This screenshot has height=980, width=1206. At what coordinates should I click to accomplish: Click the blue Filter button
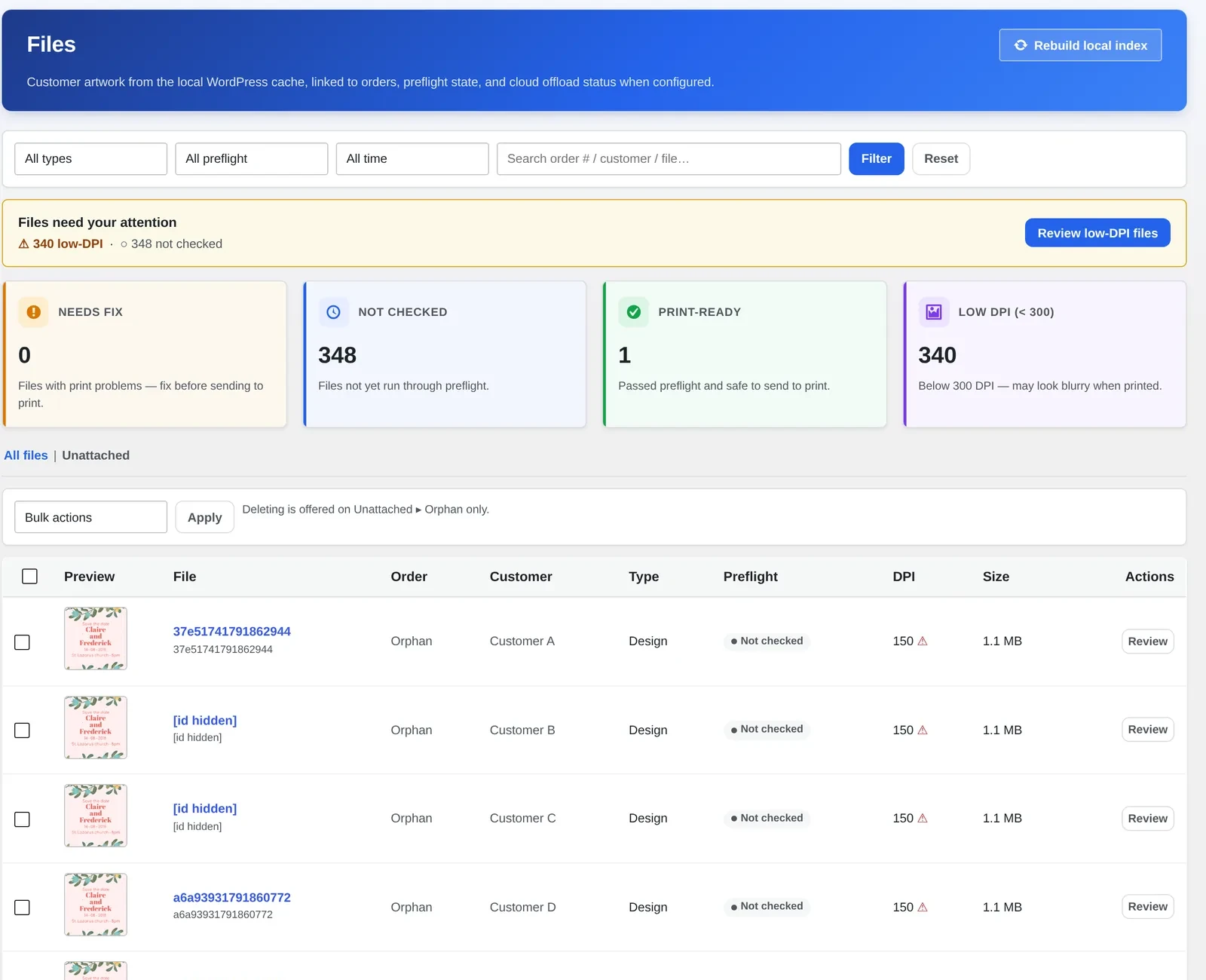tap(877, 159)
